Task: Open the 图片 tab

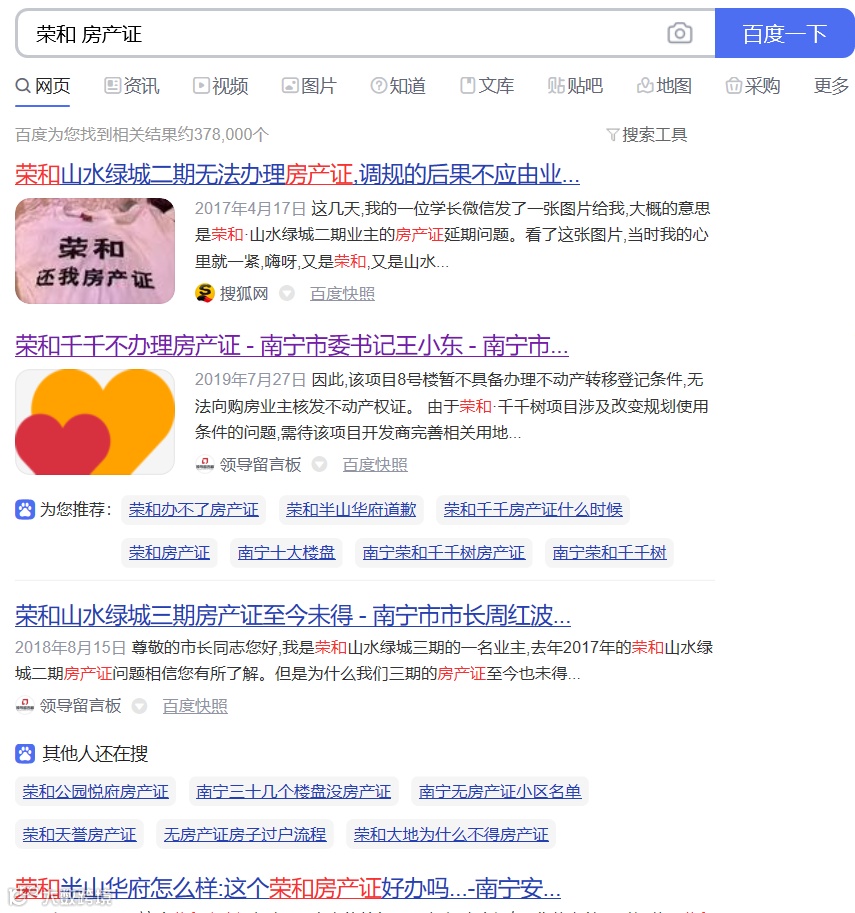Action: [x=309, y=86]
